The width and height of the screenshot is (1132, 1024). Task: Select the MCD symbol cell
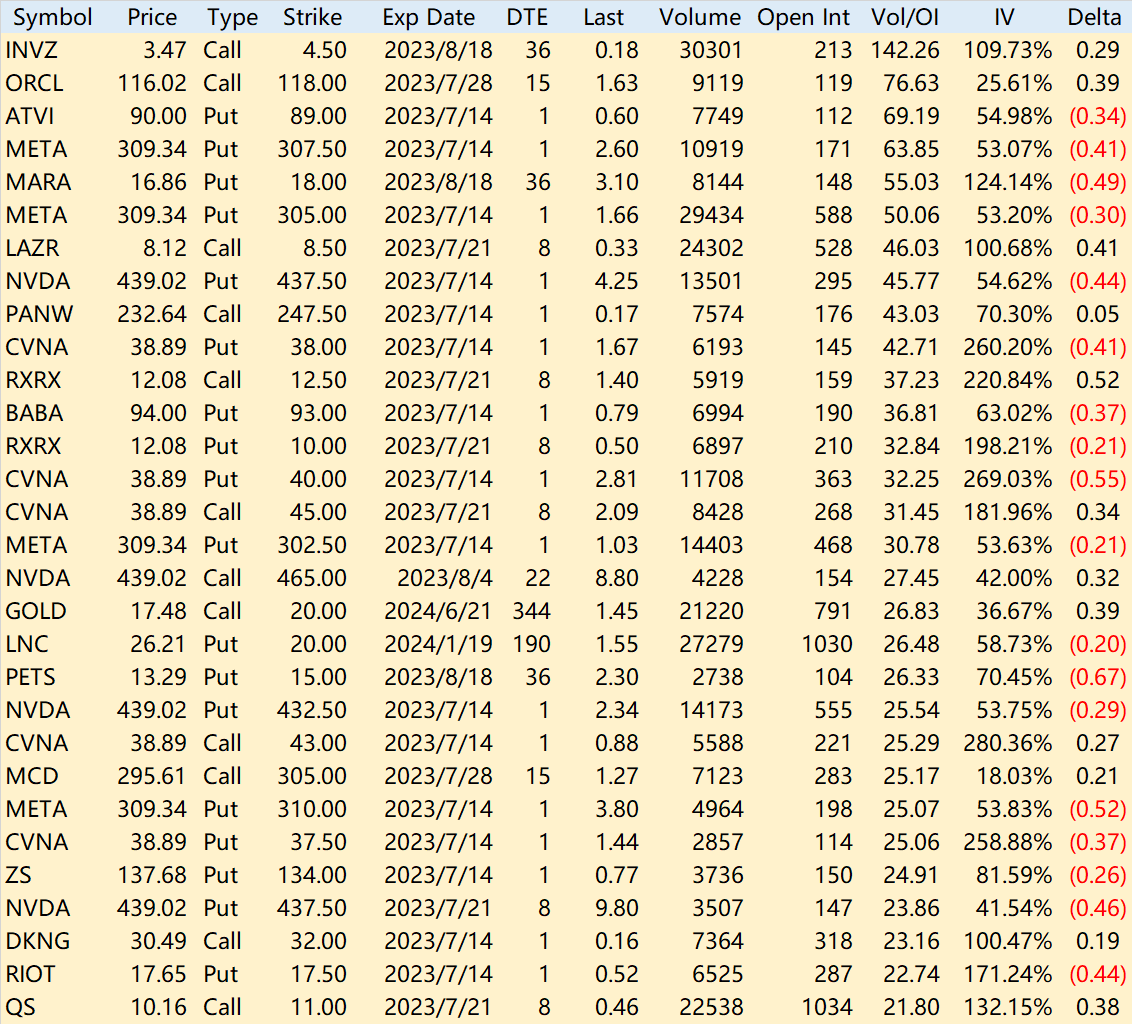[32, 776]
